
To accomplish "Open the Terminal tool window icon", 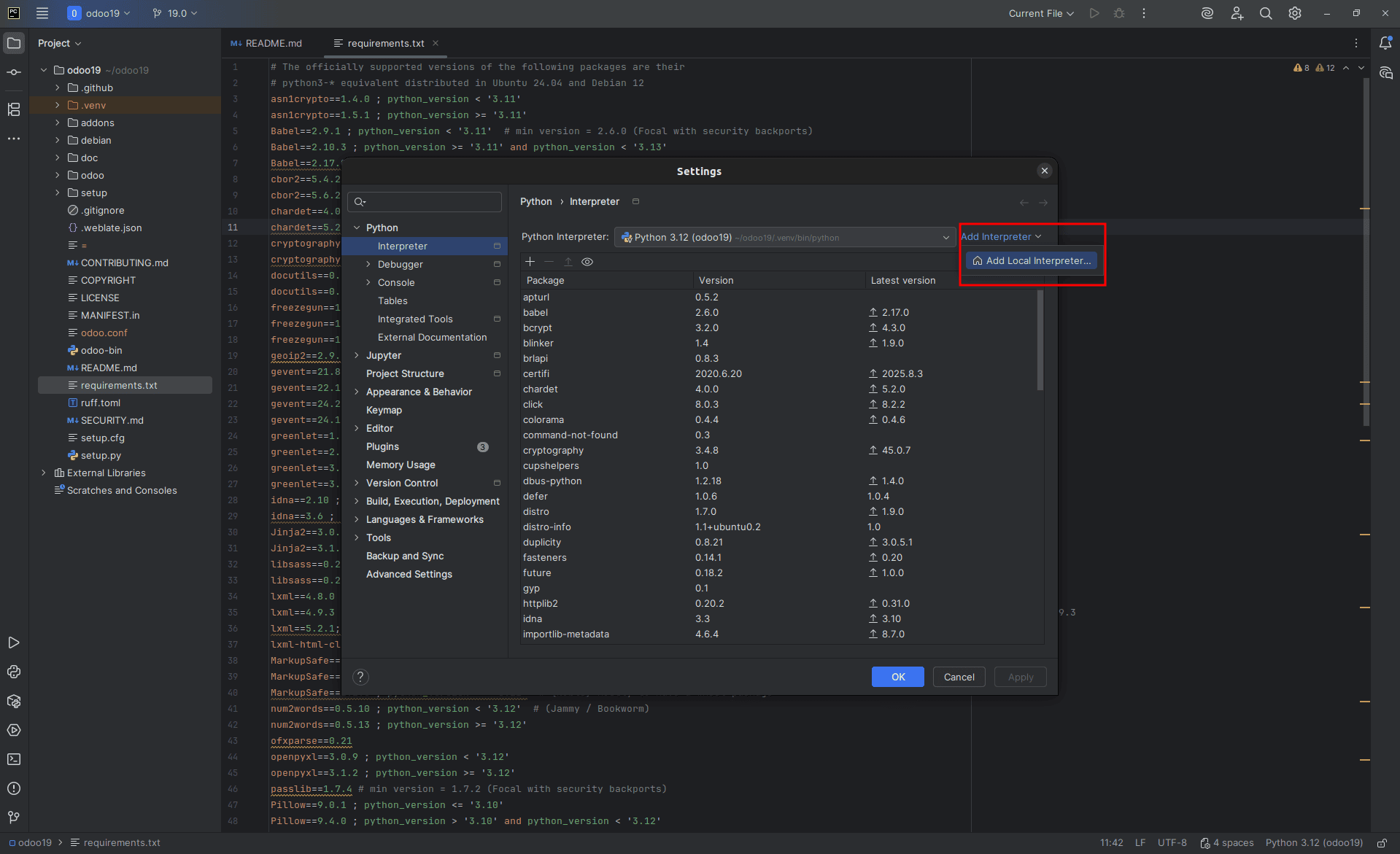I will [x=14, y=759].
